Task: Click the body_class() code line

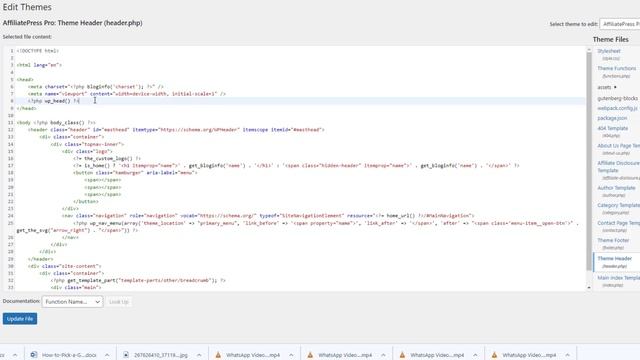Action: tap(56, 122)
